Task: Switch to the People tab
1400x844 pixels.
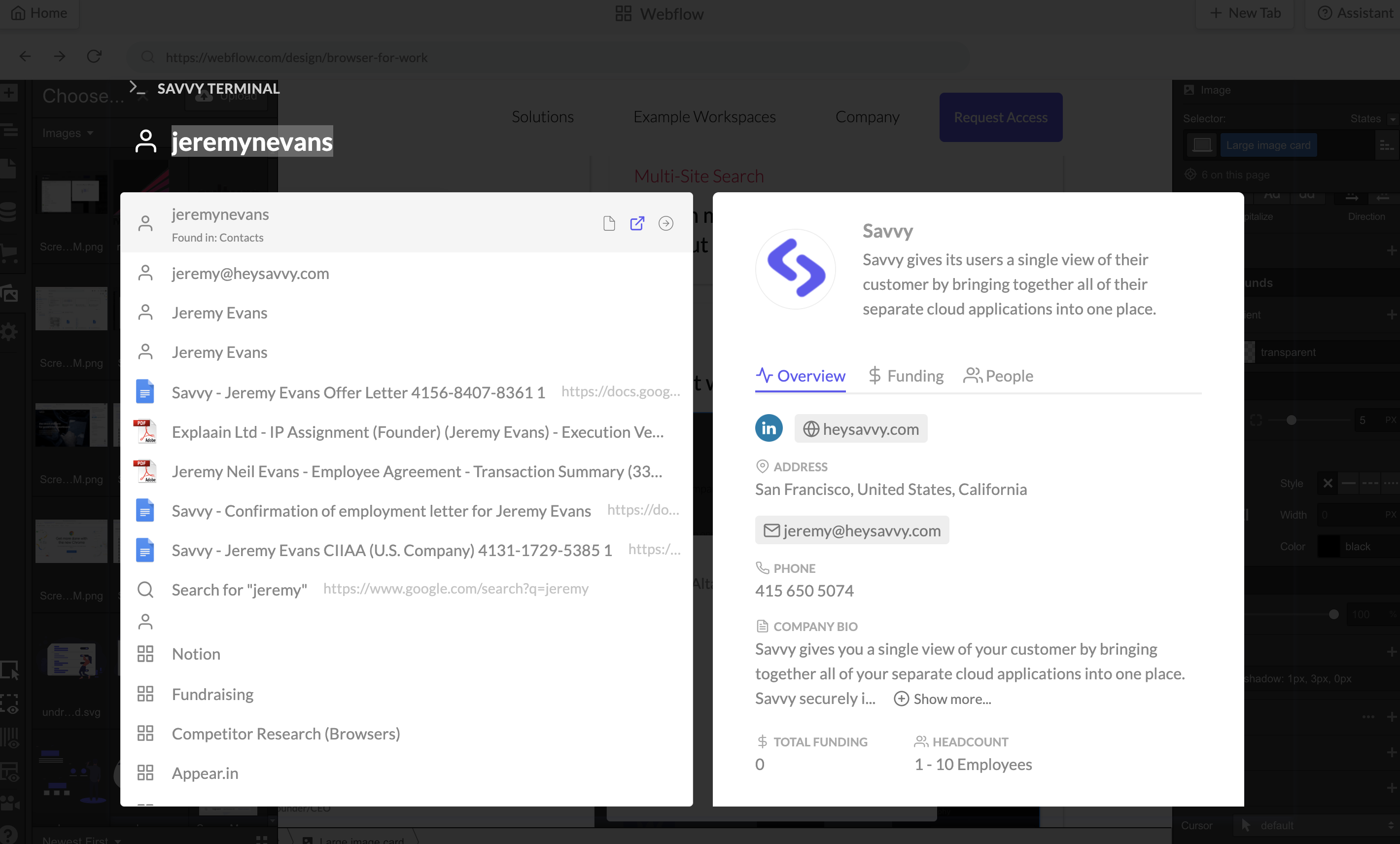Action: [998, 376]
